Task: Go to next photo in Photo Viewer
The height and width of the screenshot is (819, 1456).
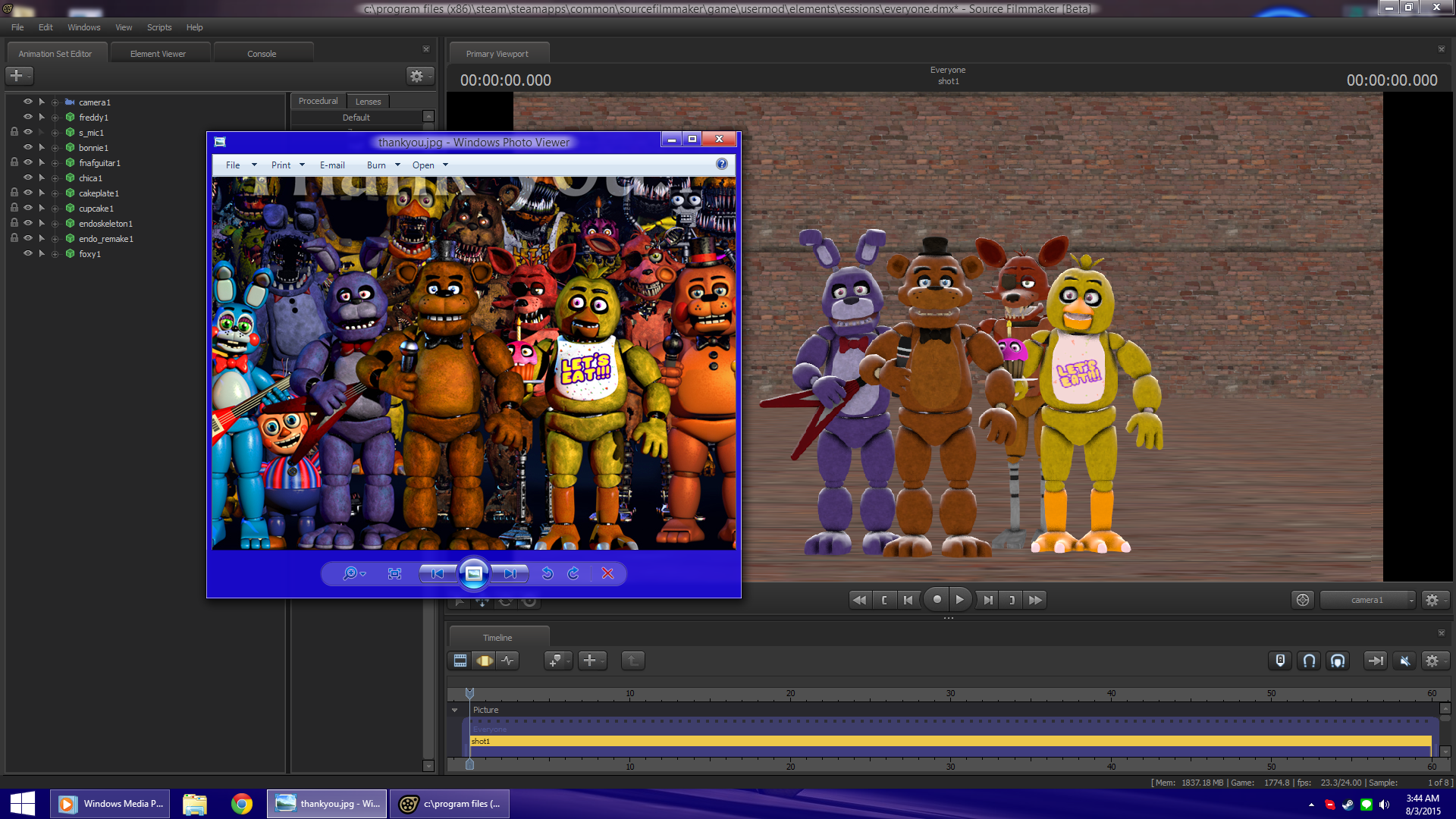Action: tap(510, 574)
